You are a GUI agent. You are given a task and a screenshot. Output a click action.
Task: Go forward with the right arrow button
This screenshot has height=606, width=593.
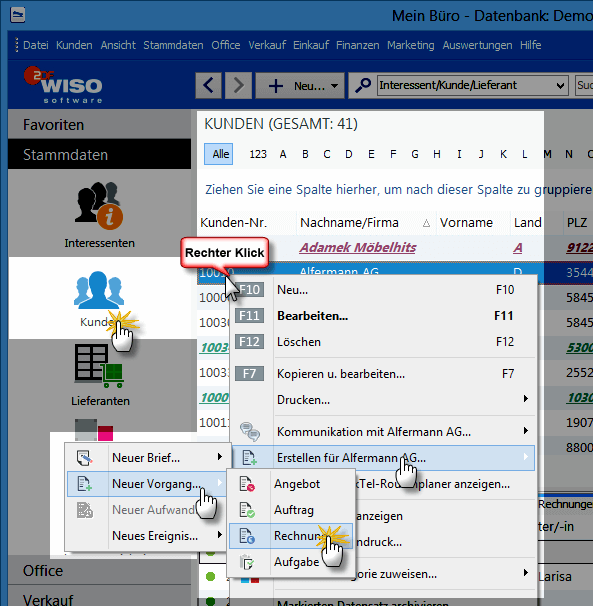point(239,85)
